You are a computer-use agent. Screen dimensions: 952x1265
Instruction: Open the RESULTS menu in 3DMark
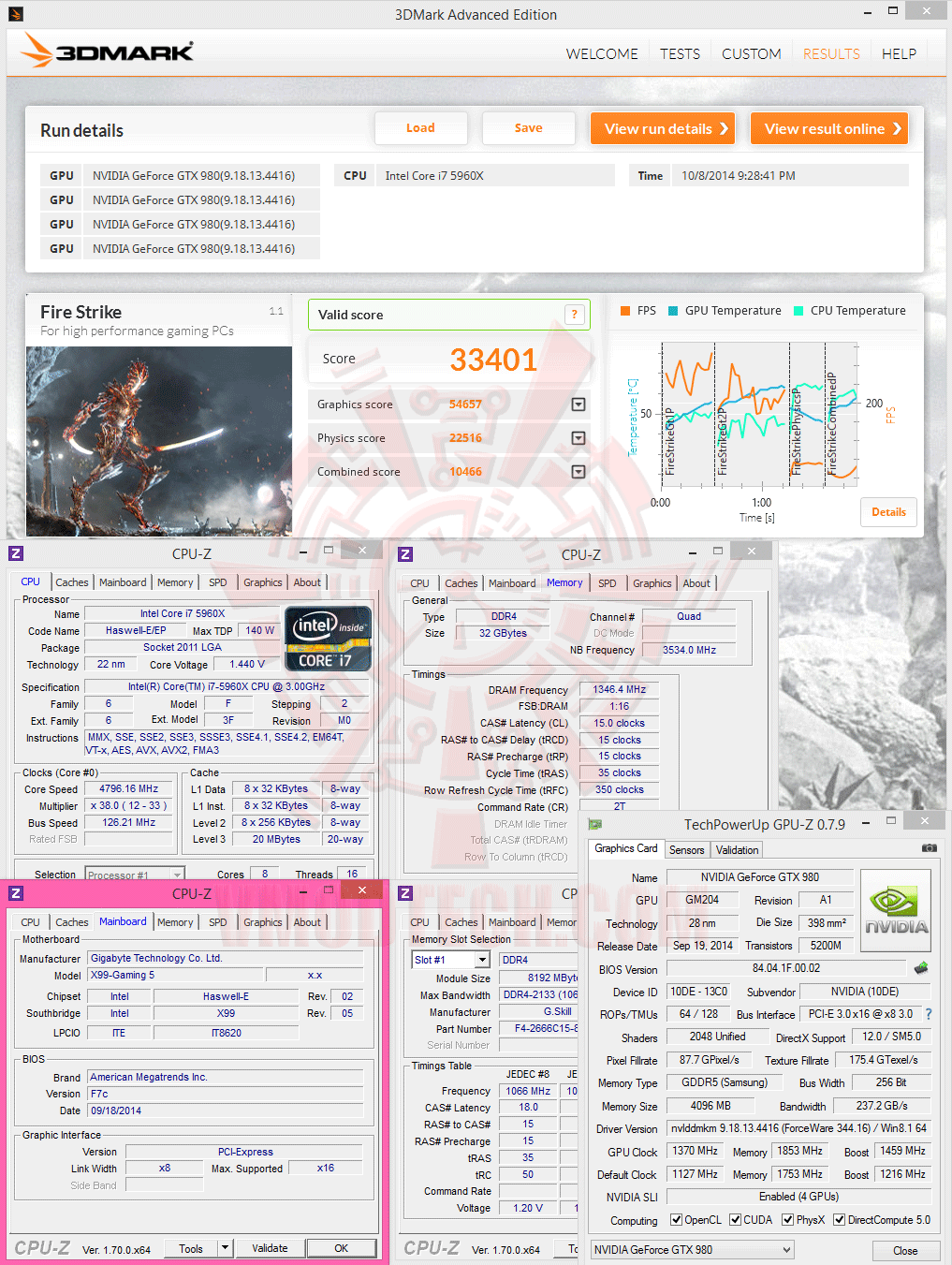coord(831,54)
